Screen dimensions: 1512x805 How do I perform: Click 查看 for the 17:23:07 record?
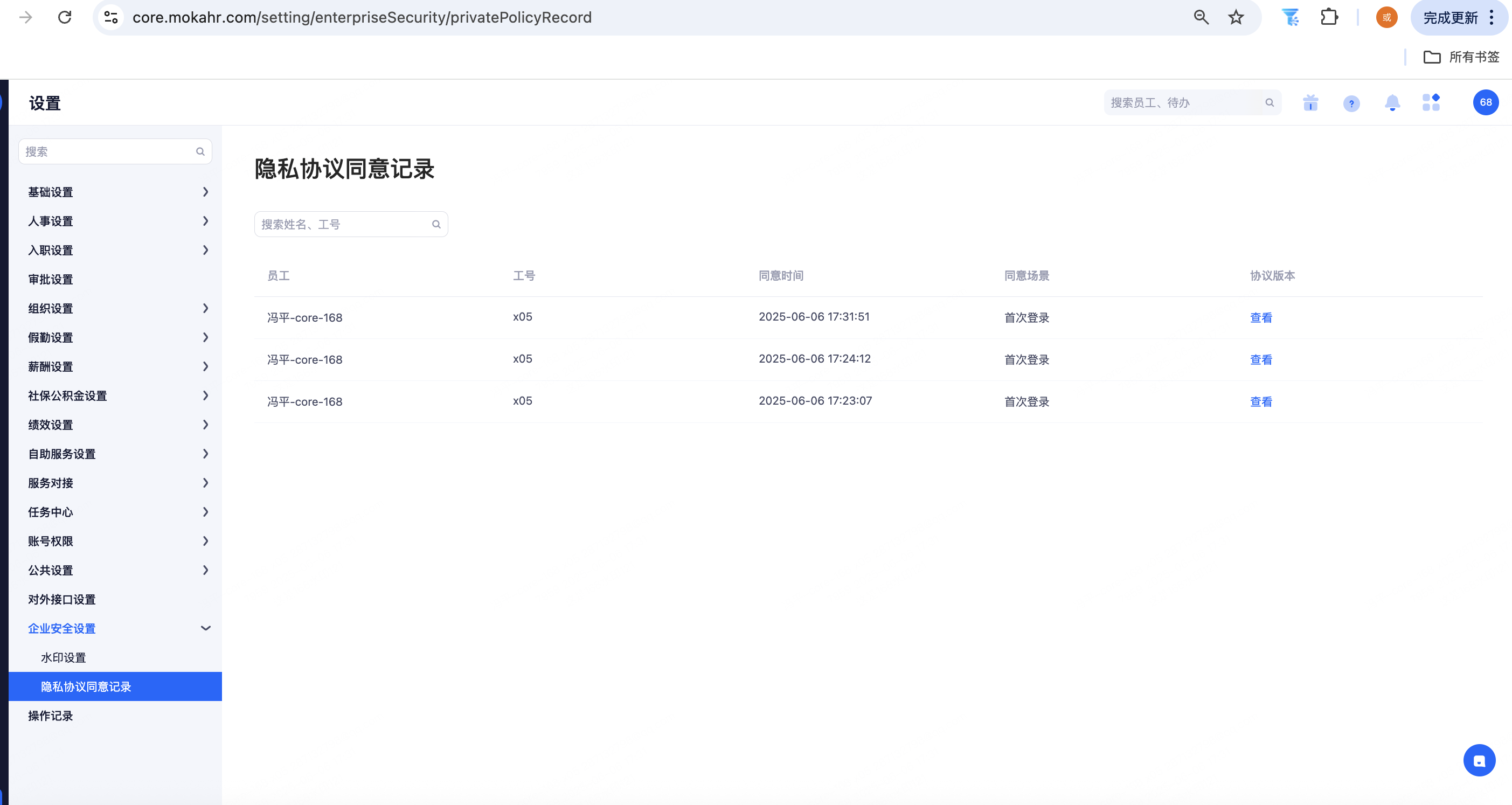[1261, 401]
